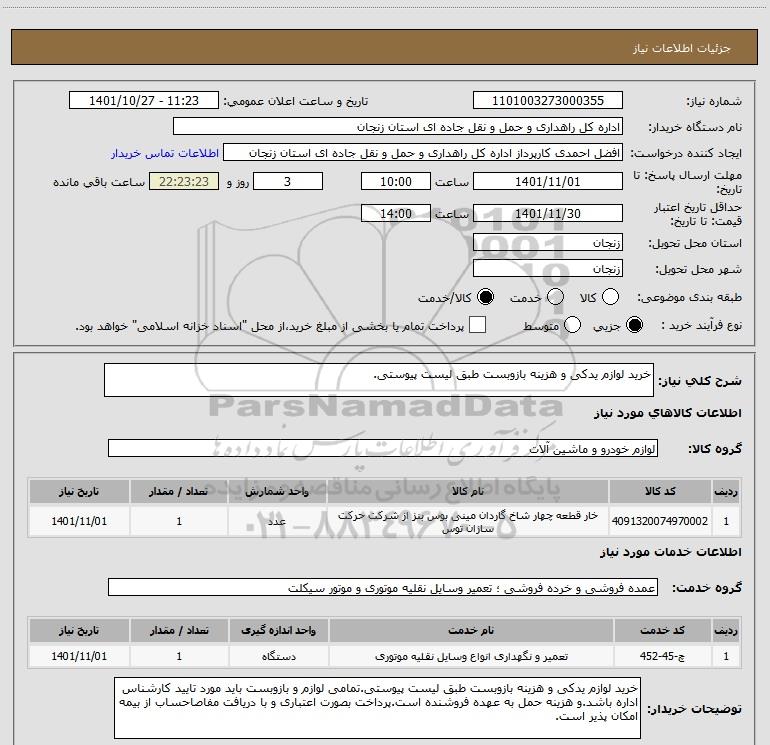The image size is (770, 745).
Task: Click the اطلاعات خدمات مورد نیاز section heading
Action: click(x=670, y=552)
